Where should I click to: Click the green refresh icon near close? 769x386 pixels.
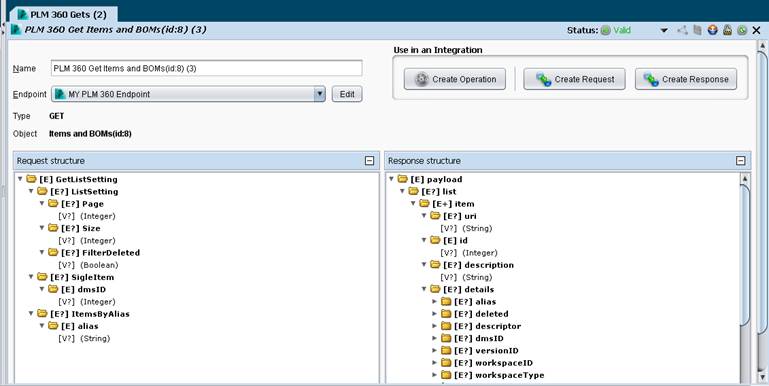[x=742, y=30]
